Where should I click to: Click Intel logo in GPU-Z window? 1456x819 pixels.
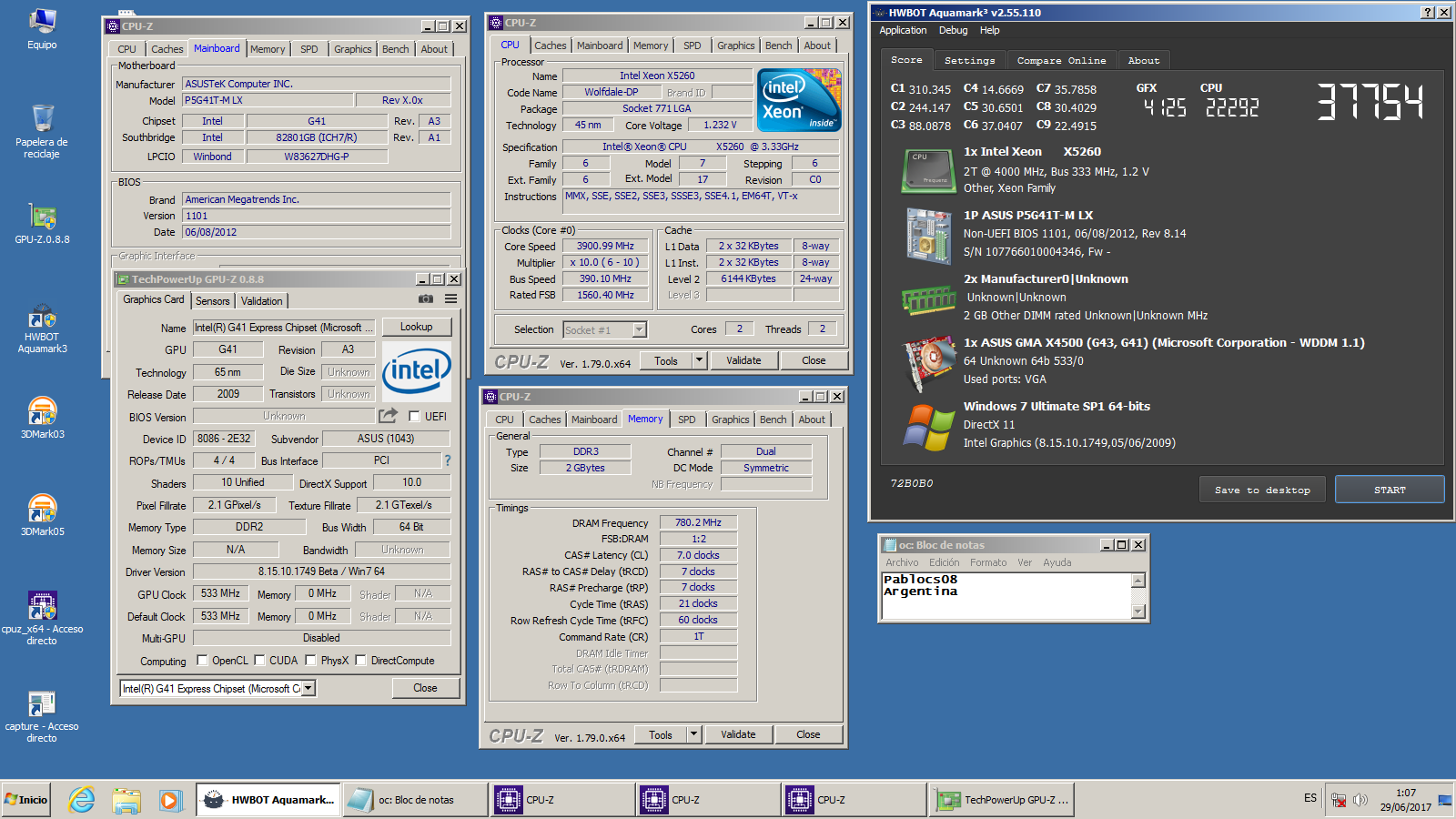(417, 371)
